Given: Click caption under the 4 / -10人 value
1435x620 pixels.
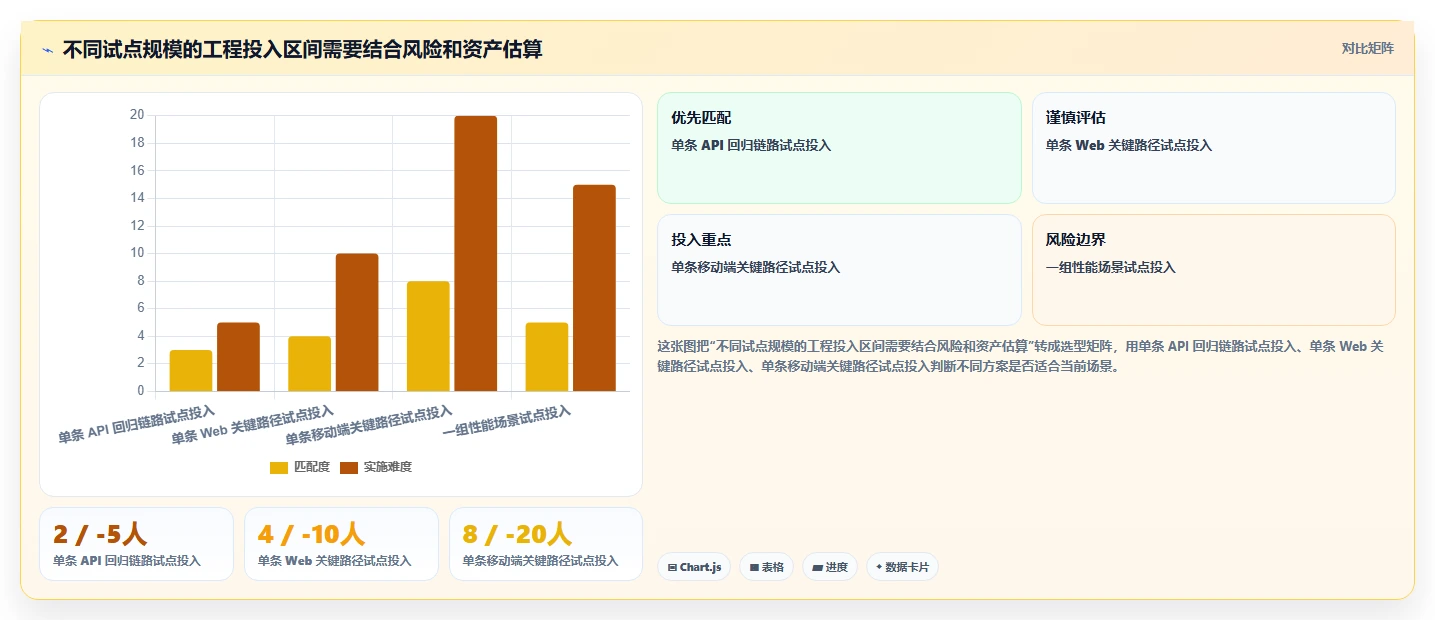Looking at the screenshot, I should coord(334,561).
